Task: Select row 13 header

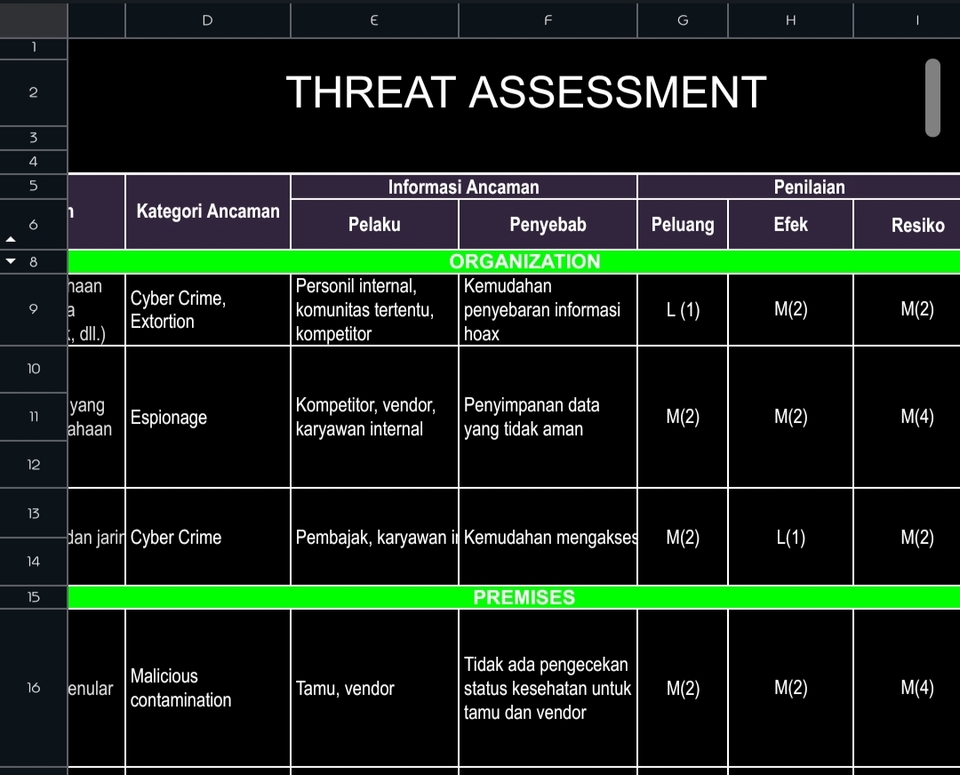Action: coord(34,513)
